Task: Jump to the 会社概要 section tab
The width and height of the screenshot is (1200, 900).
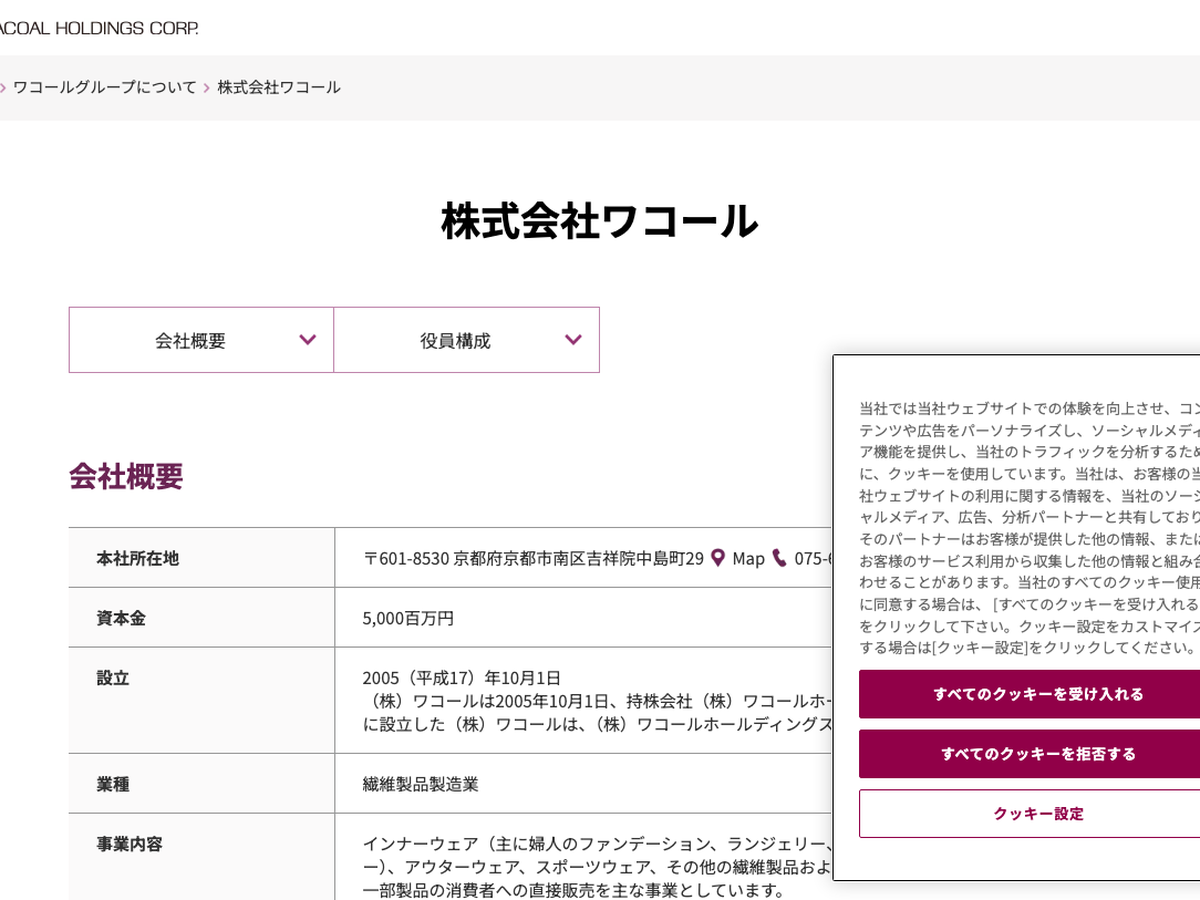Action: pyautogui.click(x=191, y=341)
